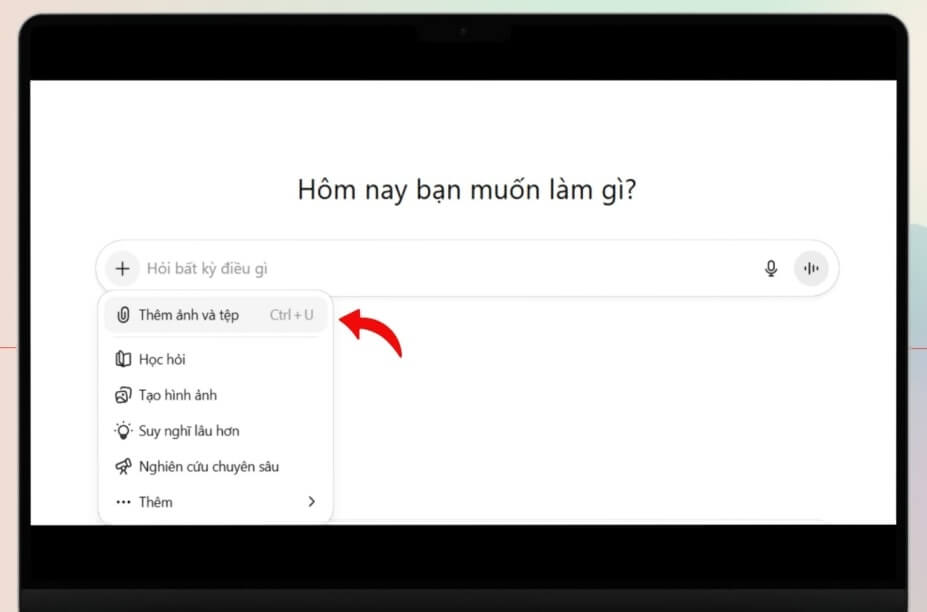This screenshot has width=927, height=612.
Task: Click the telescope icon for Nghiên cứu chuyên sâu
Action: (123, 466)
